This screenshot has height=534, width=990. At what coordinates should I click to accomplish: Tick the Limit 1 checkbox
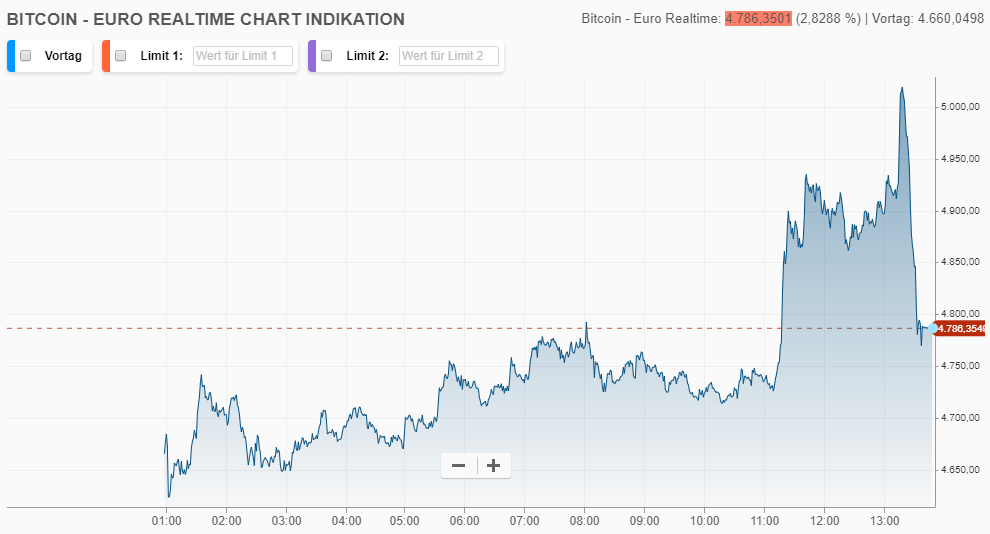(x=120, y=56)
